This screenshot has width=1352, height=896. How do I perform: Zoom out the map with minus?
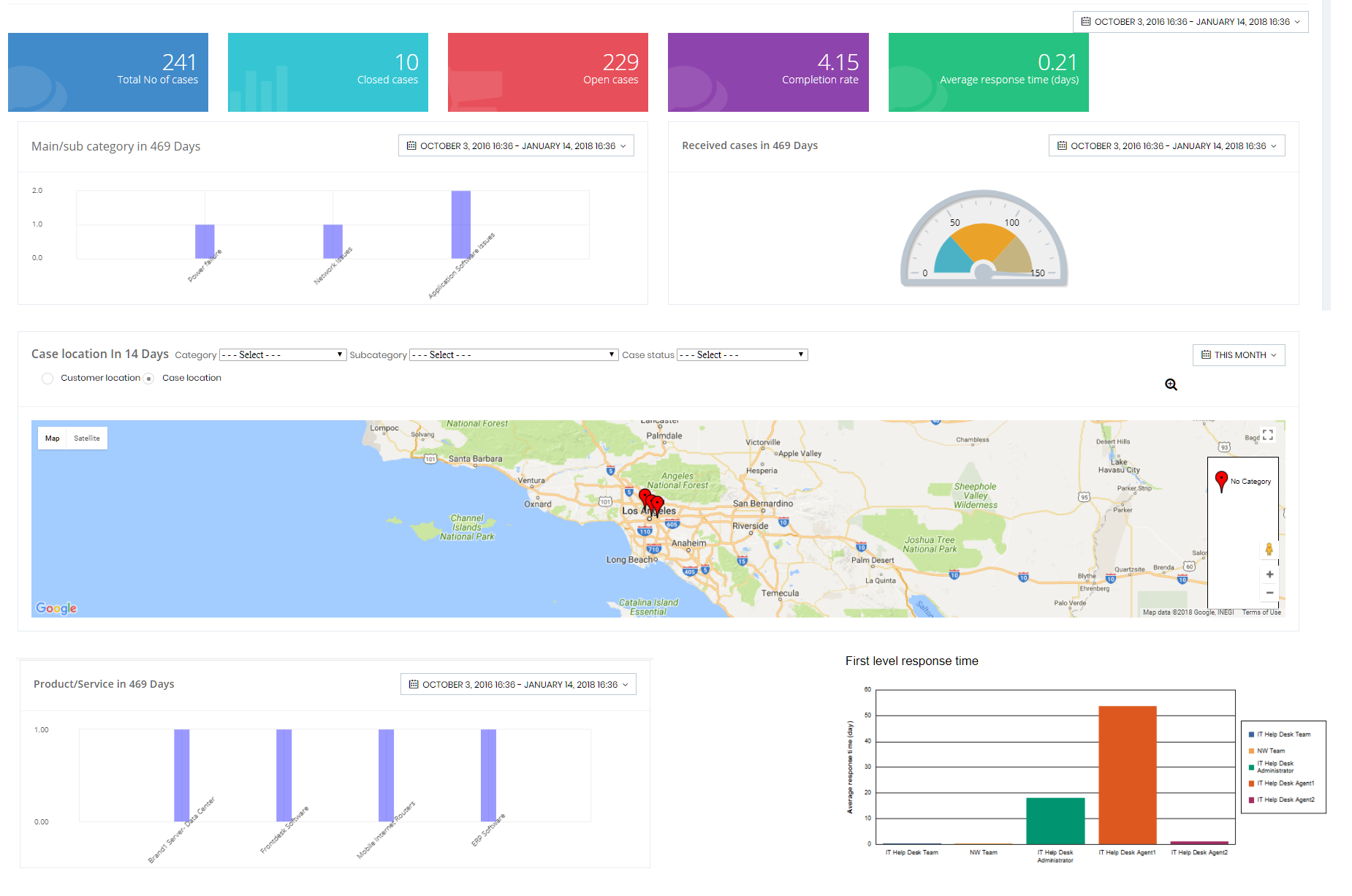point(1269,593)
